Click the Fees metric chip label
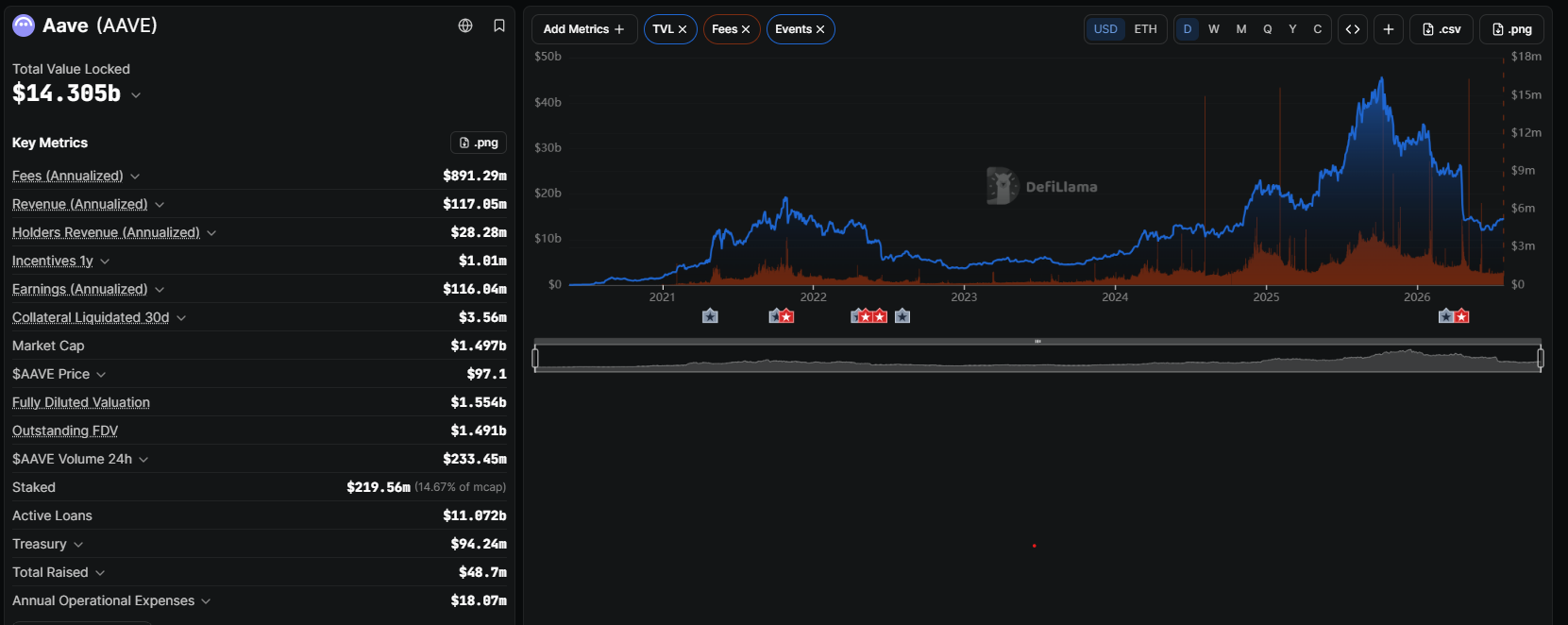This screenshot has width=1568, height=625. pyautogui.click(x=724, y=29)
